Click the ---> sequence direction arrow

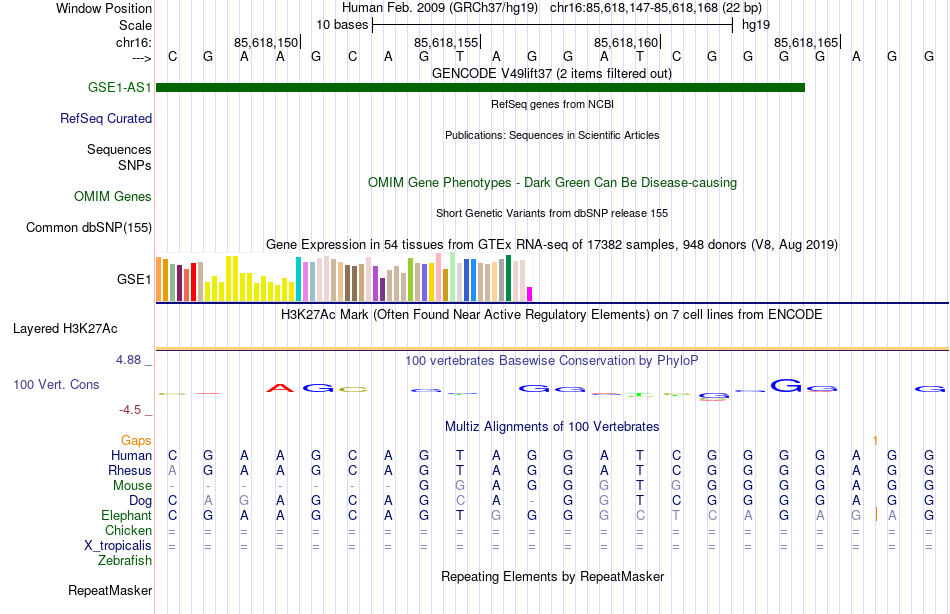[142, 58]
